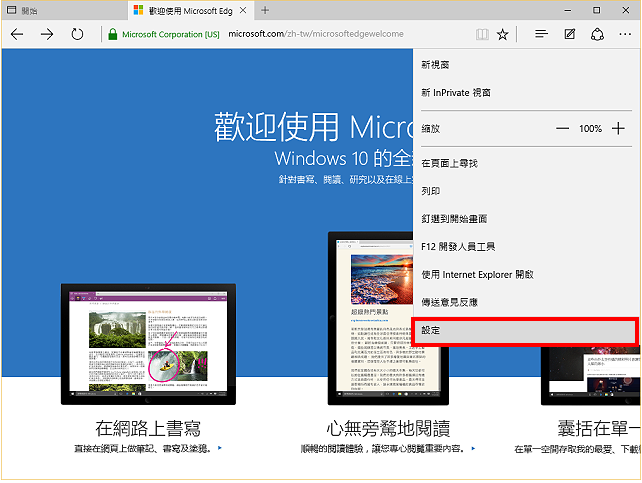Select 在頁面上尋找 menu item
The height and width of the screenshot is (483, 642).
pyautogui.click(x=526, y=163)
